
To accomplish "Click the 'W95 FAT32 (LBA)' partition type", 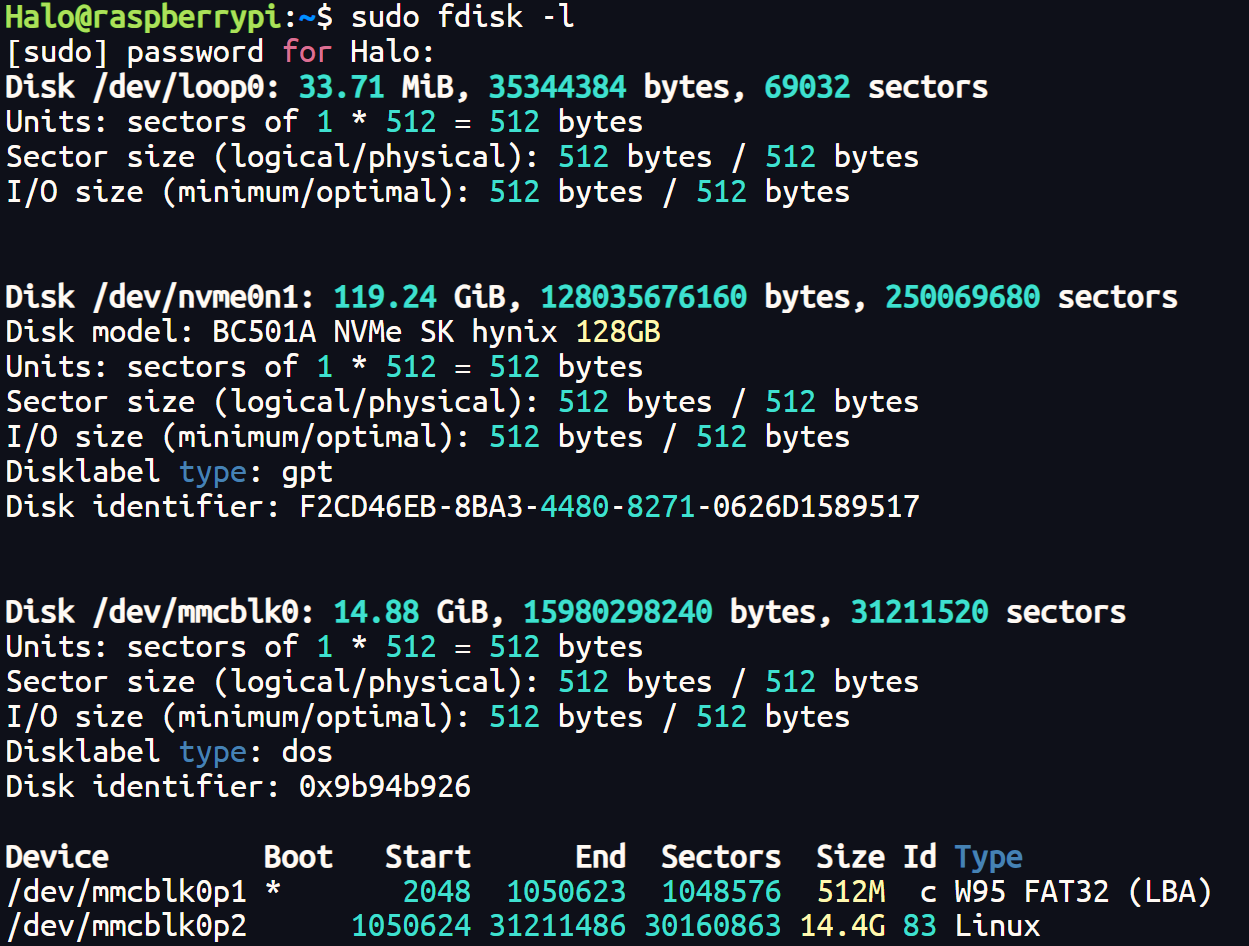I will pyautogui.click(x=1083, y=891).
